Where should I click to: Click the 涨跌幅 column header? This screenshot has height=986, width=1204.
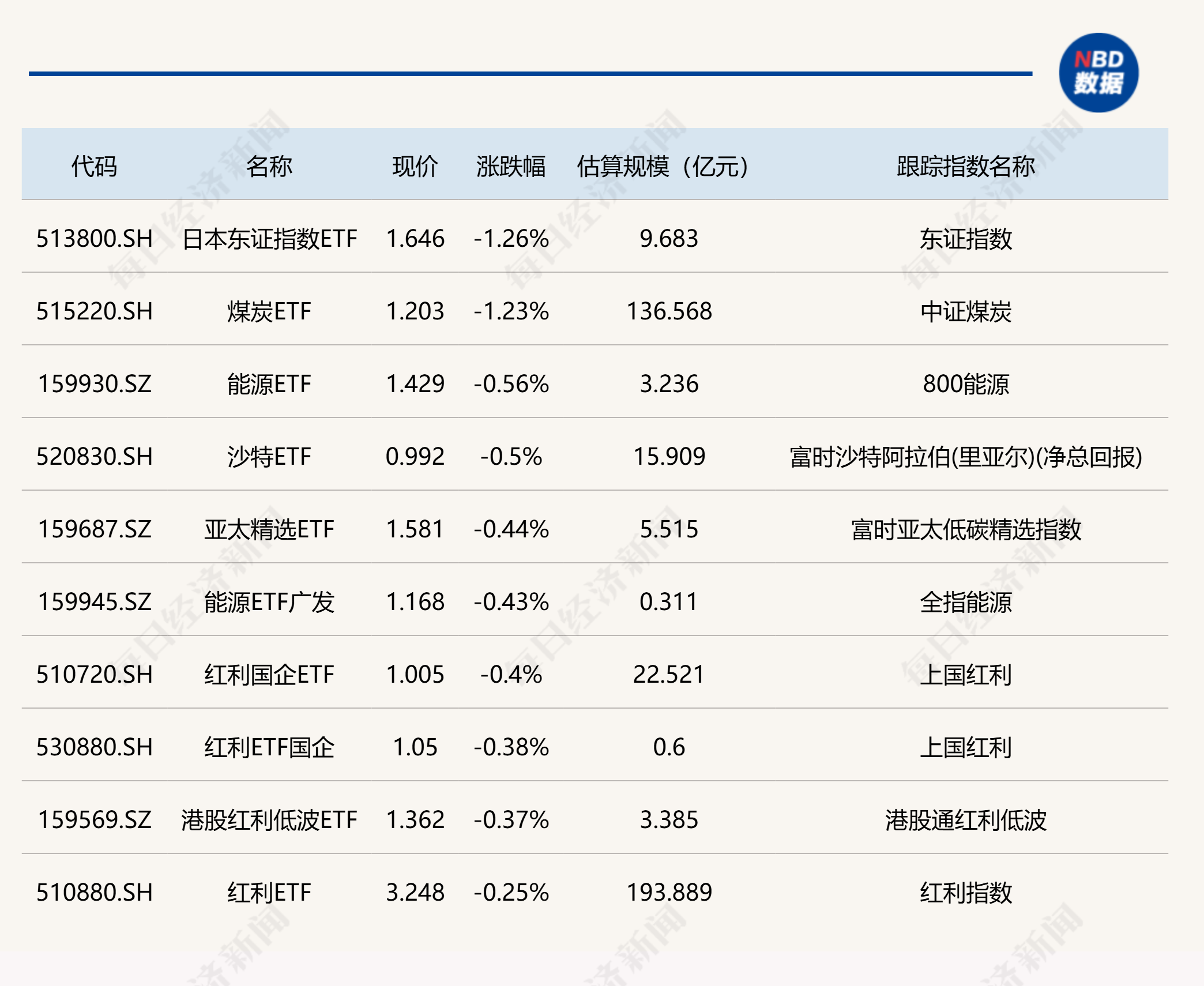(511, 166)
